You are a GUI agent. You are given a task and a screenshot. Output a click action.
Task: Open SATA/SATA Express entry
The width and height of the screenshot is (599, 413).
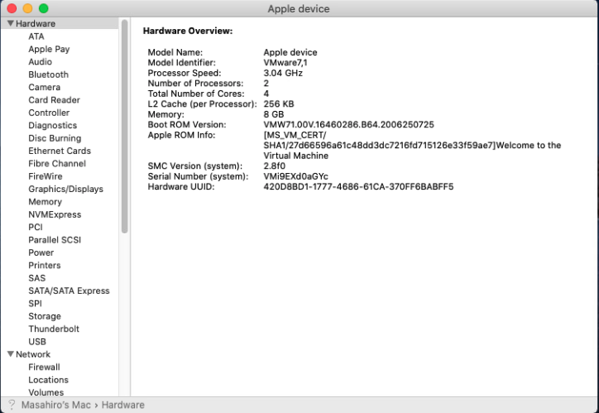click(x=69, y=291)
